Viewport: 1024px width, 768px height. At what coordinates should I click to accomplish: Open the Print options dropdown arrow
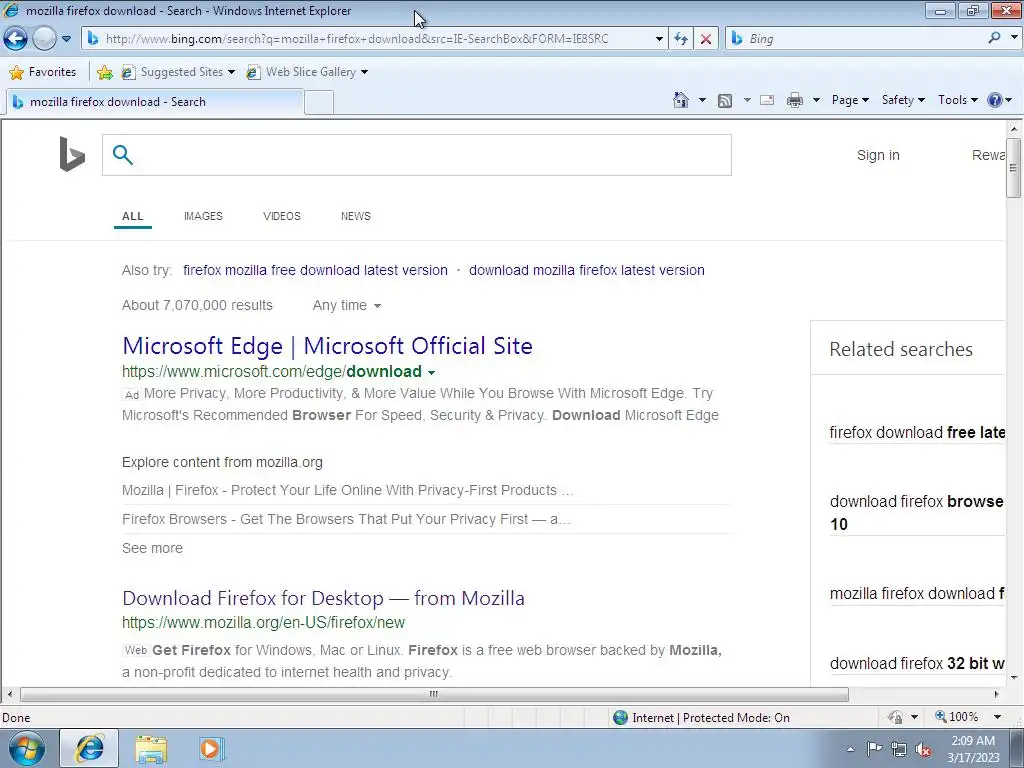tap(816, 100)
